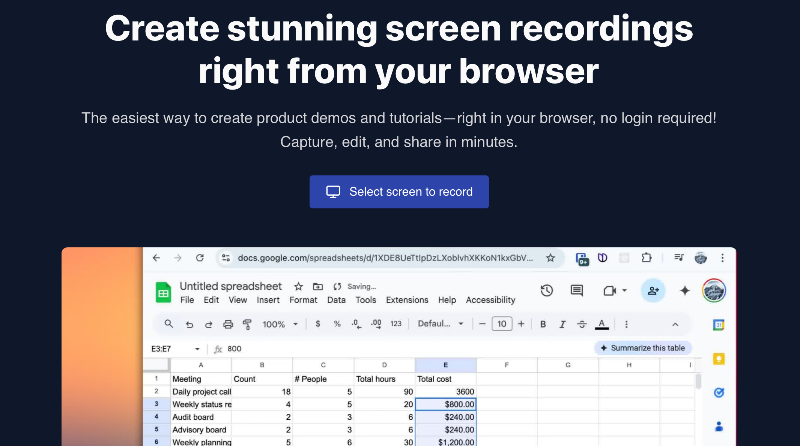Open the Tools menu
Image resolution: width=800 pixels, height=446 pixels.
click(366, 300)
